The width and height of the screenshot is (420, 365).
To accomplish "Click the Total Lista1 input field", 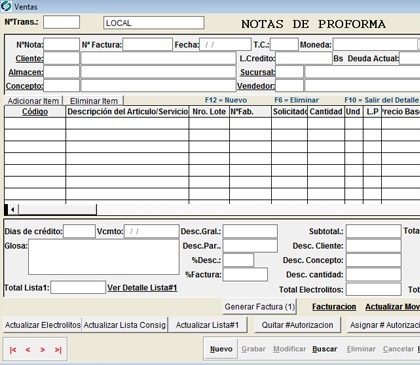I will (78, 287).
